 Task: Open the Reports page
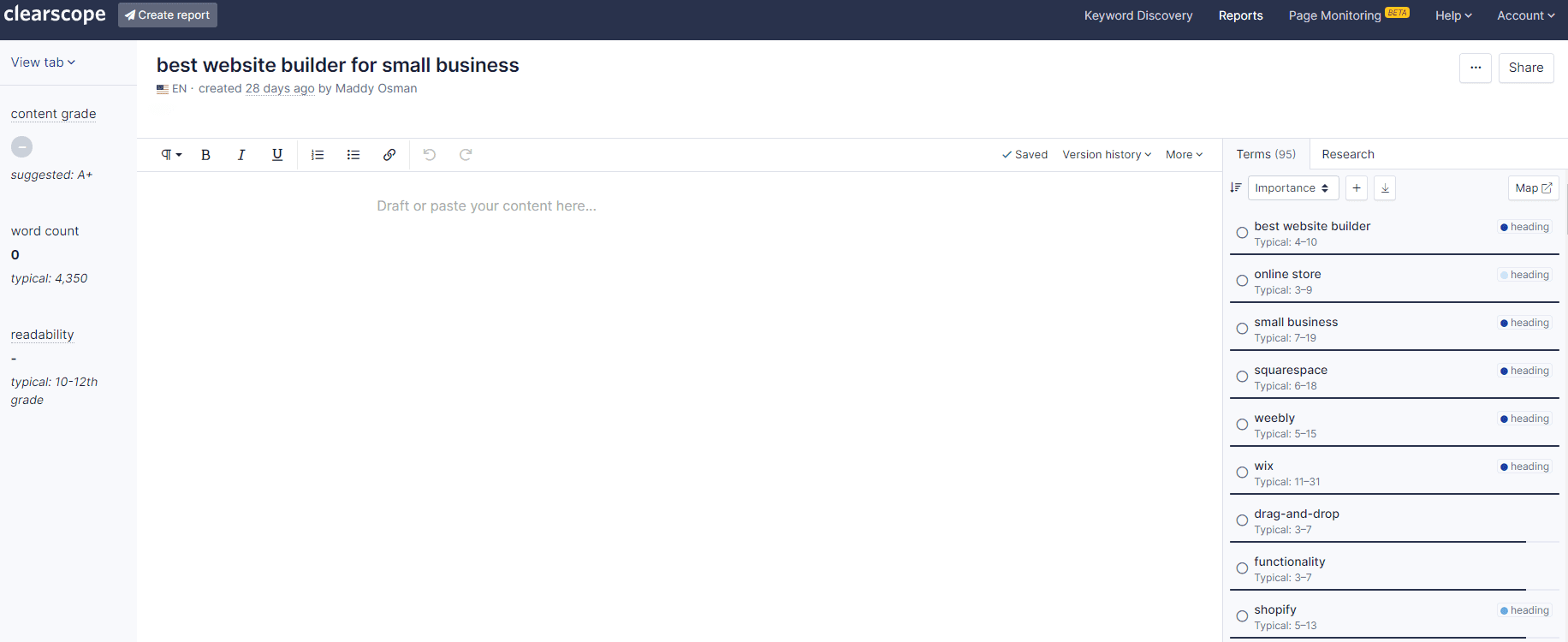[1240, 15]
